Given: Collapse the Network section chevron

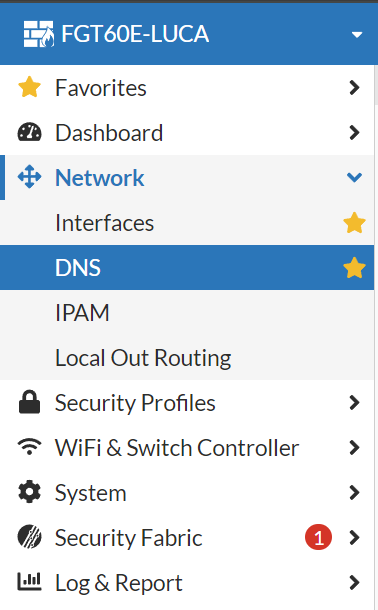Looking at the screenshot, I should tap(354, 178).
